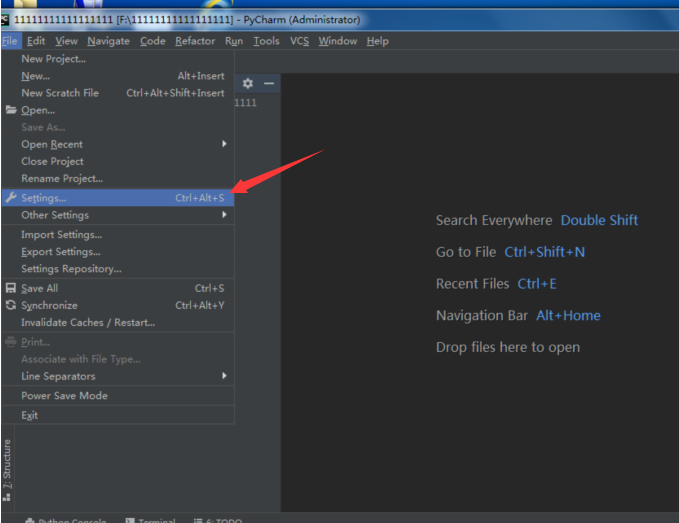This screenshot has width=679, height=523.
Task: Open the Refactor menu
Action: pos(195,41)
